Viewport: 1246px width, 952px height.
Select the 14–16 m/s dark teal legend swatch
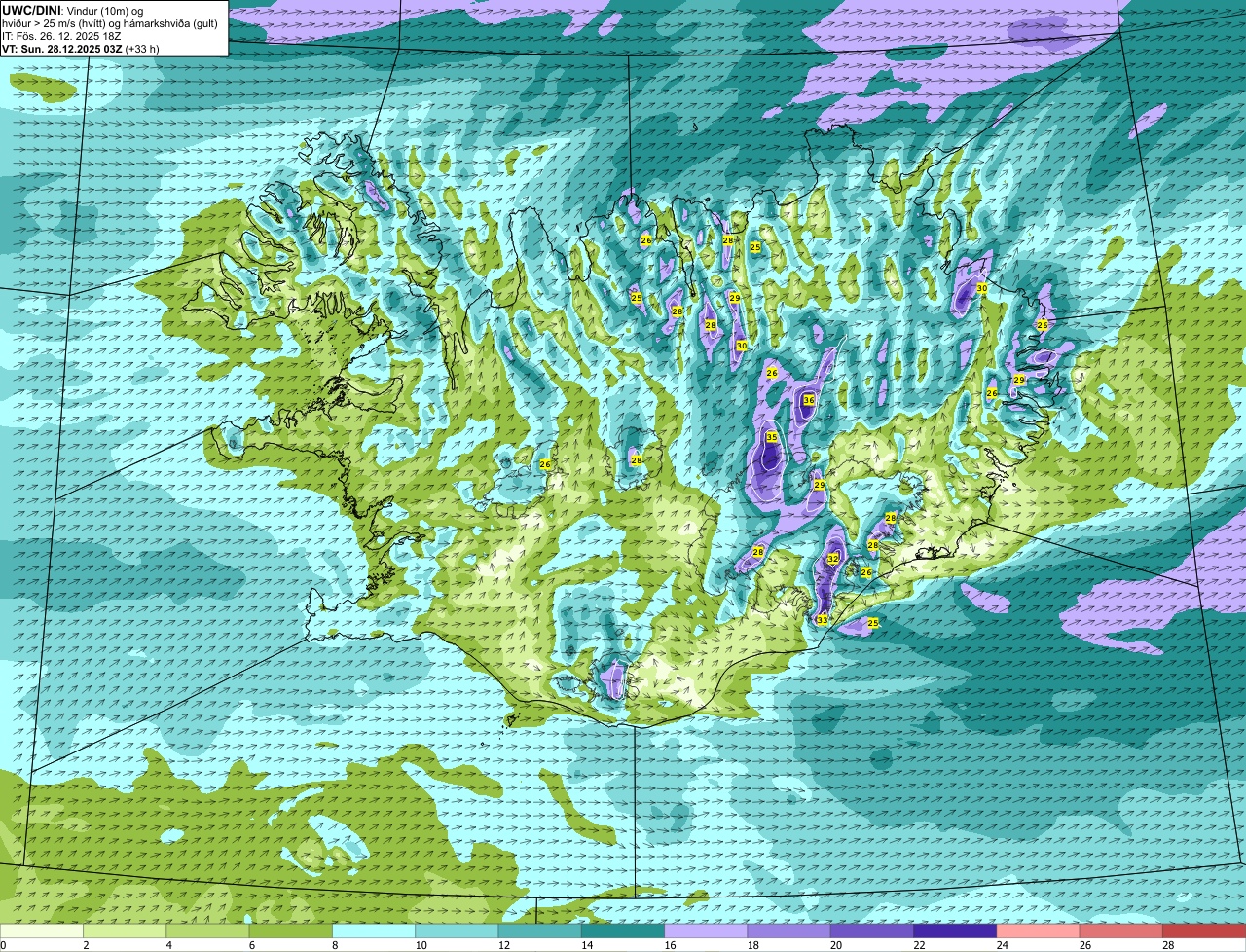click(x=623, y=931)
